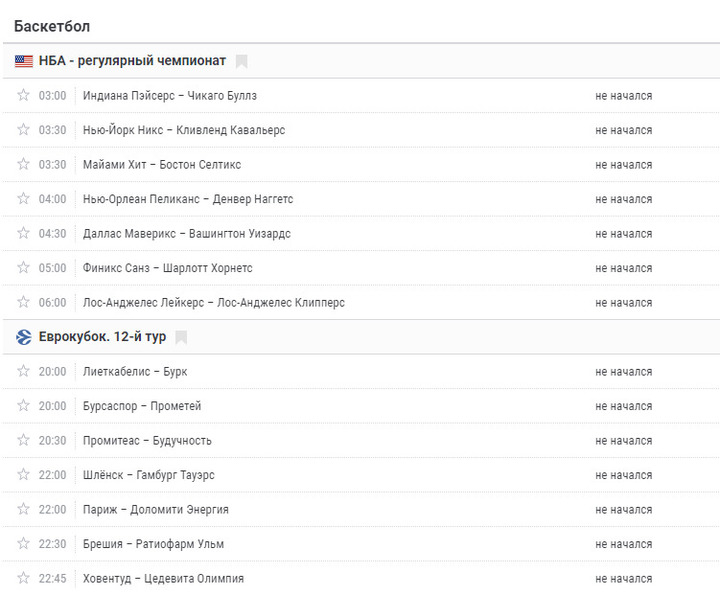The image size is (720, 595).
Task: Star the Нью-Йорк Никс – Кливленд Кавальерс match
Action: (x=23, y=129)
